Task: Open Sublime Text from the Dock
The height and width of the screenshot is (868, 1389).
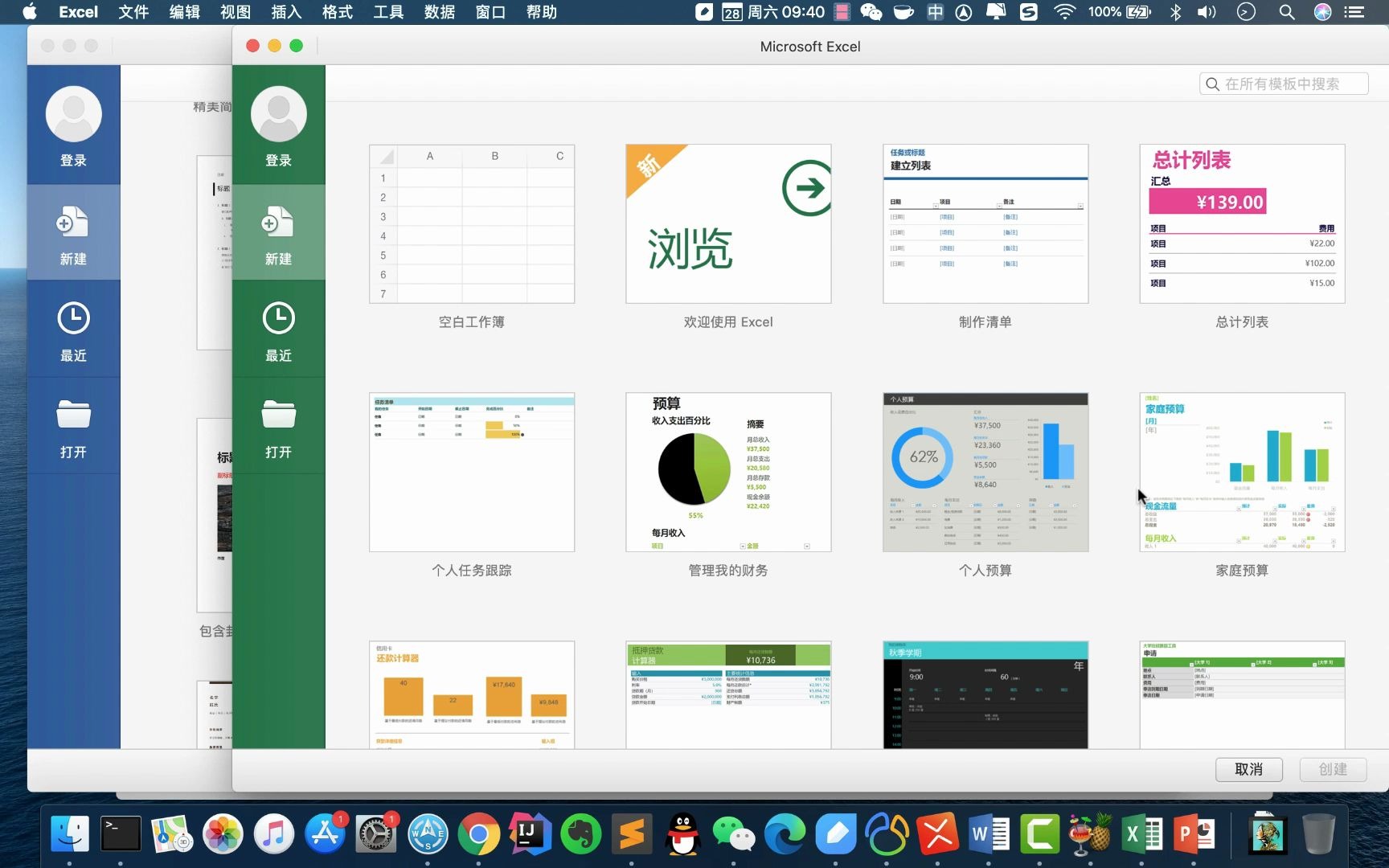Action: tap(632, 834)
